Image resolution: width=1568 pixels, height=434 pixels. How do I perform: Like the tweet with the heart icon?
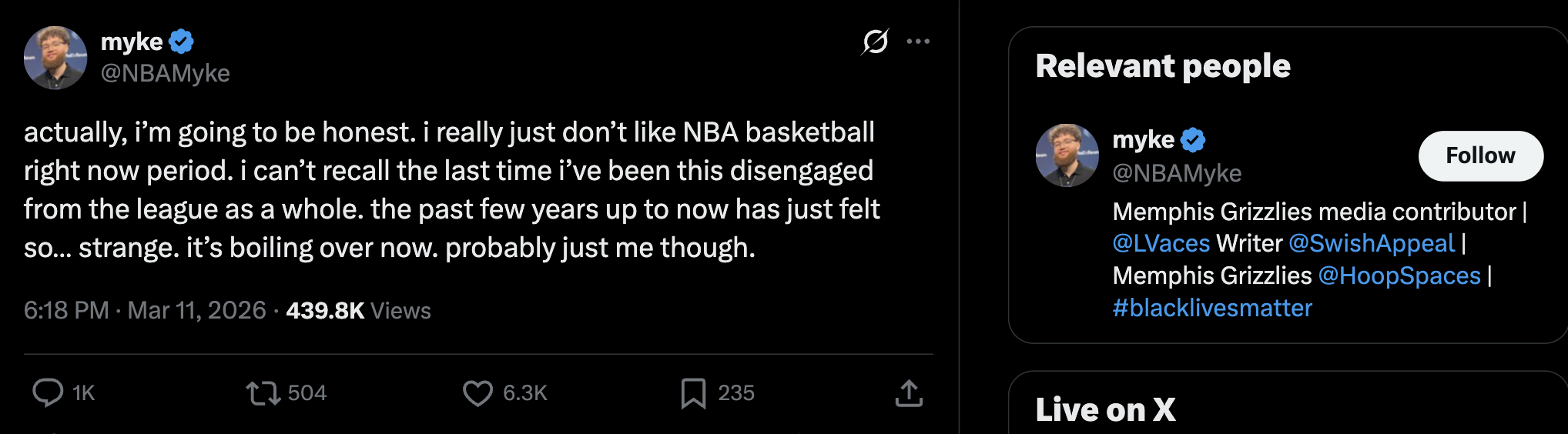477,393
